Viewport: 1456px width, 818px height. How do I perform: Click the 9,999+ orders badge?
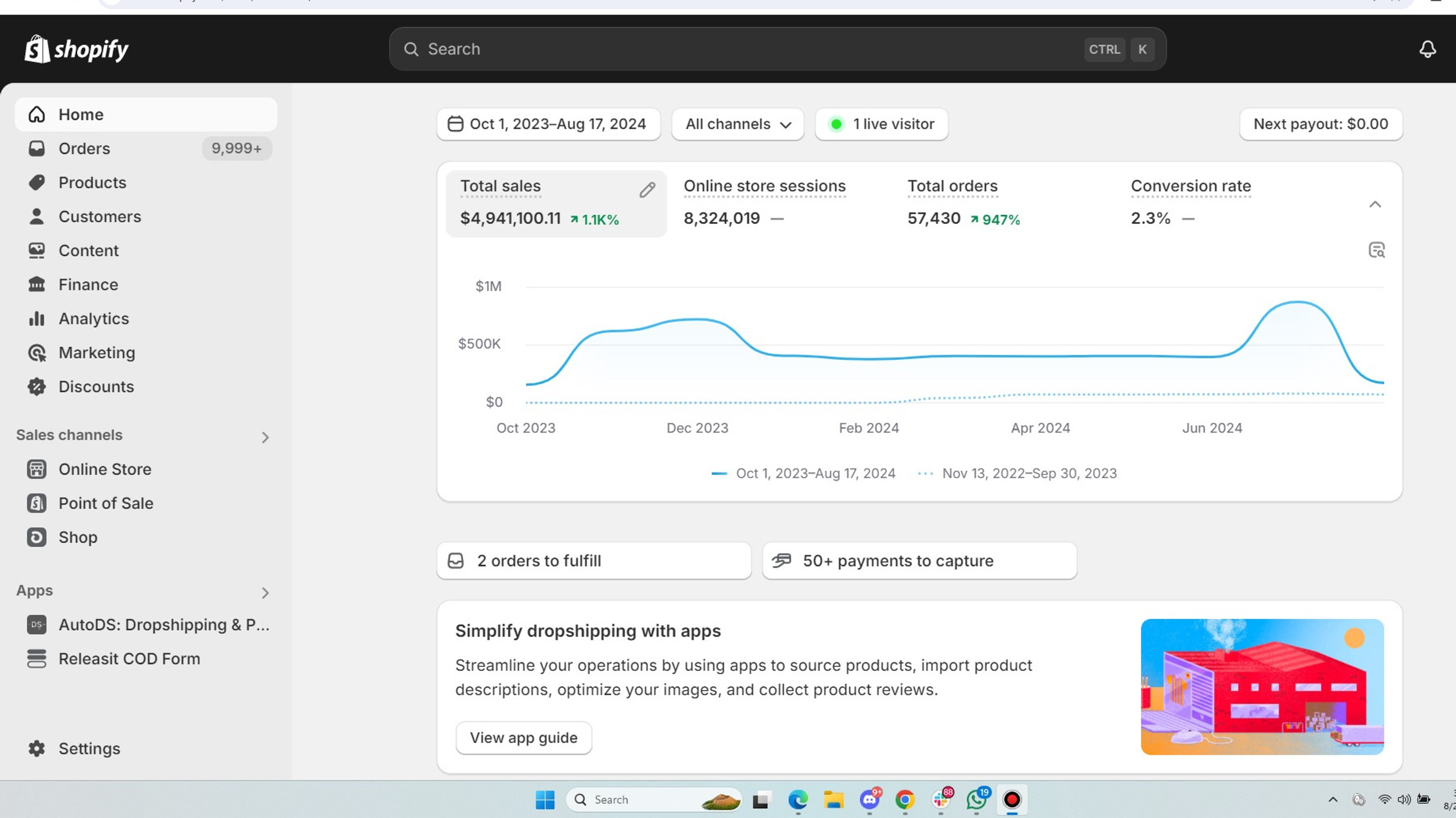237,148
